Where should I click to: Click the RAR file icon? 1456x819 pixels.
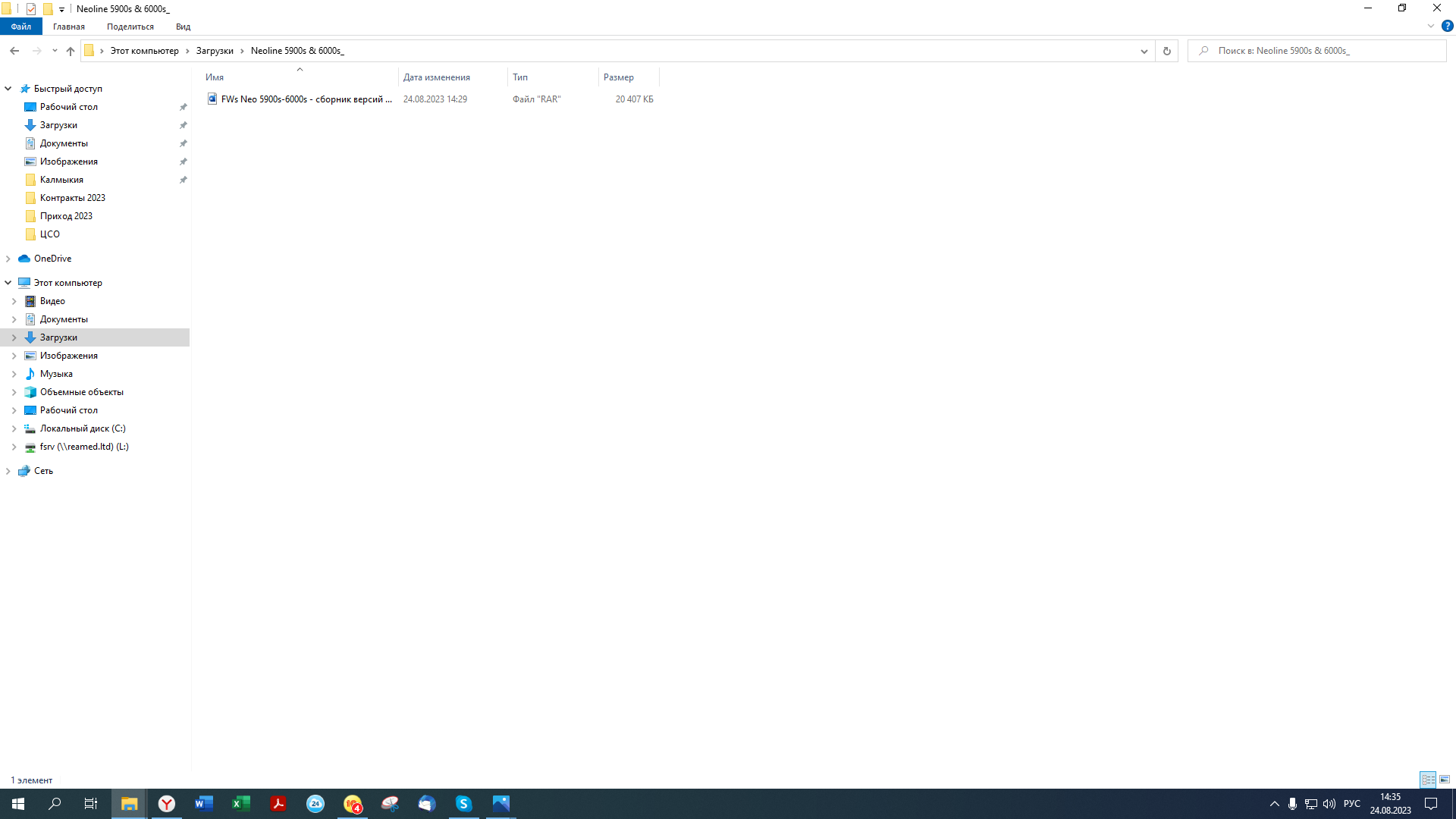[212, 99]
